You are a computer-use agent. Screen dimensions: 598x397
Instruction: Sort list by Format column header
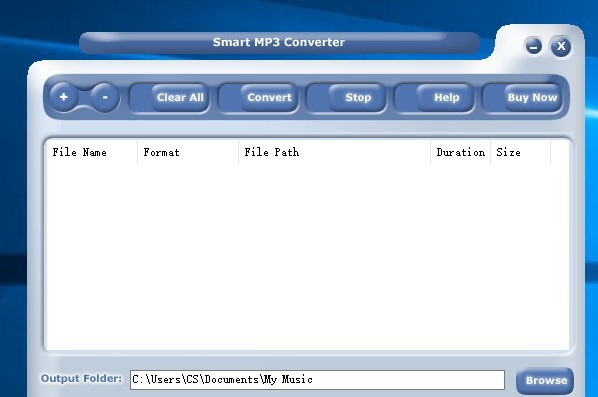click(x=188, y=152)
